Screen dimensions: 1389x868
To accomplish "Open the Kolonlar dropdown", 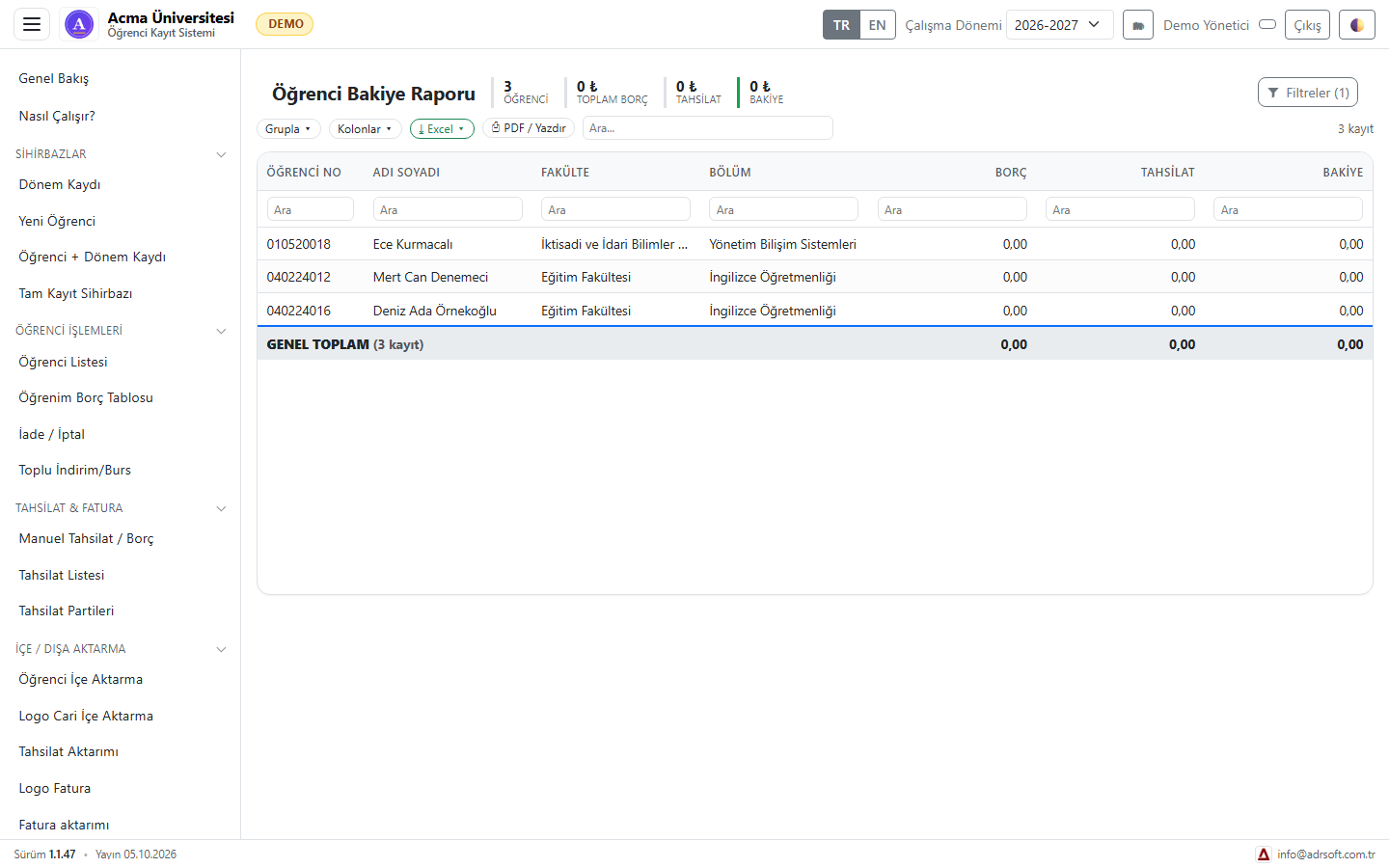I will [365, 128].
